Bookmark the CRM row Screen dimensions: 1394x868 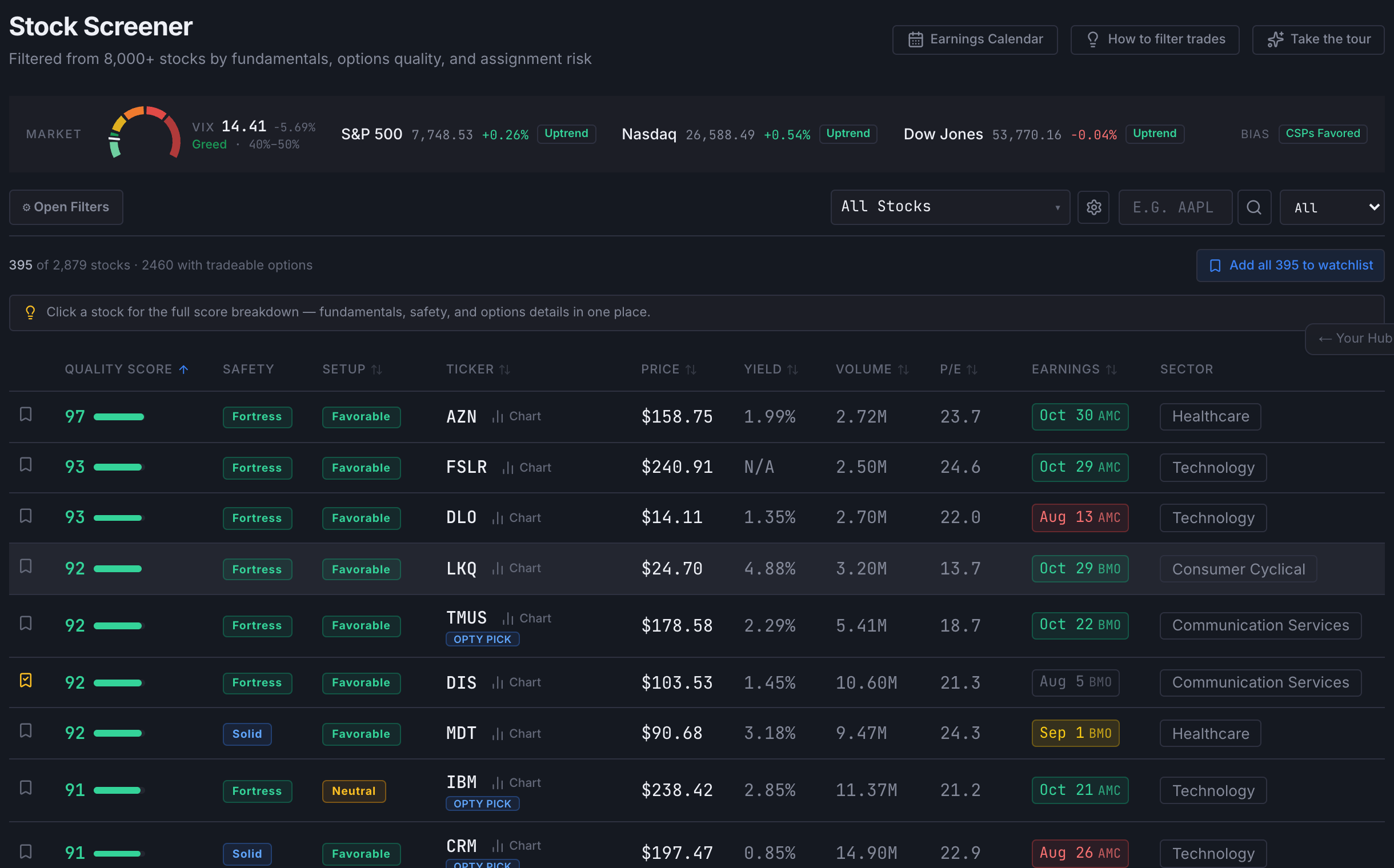point(25,851)
